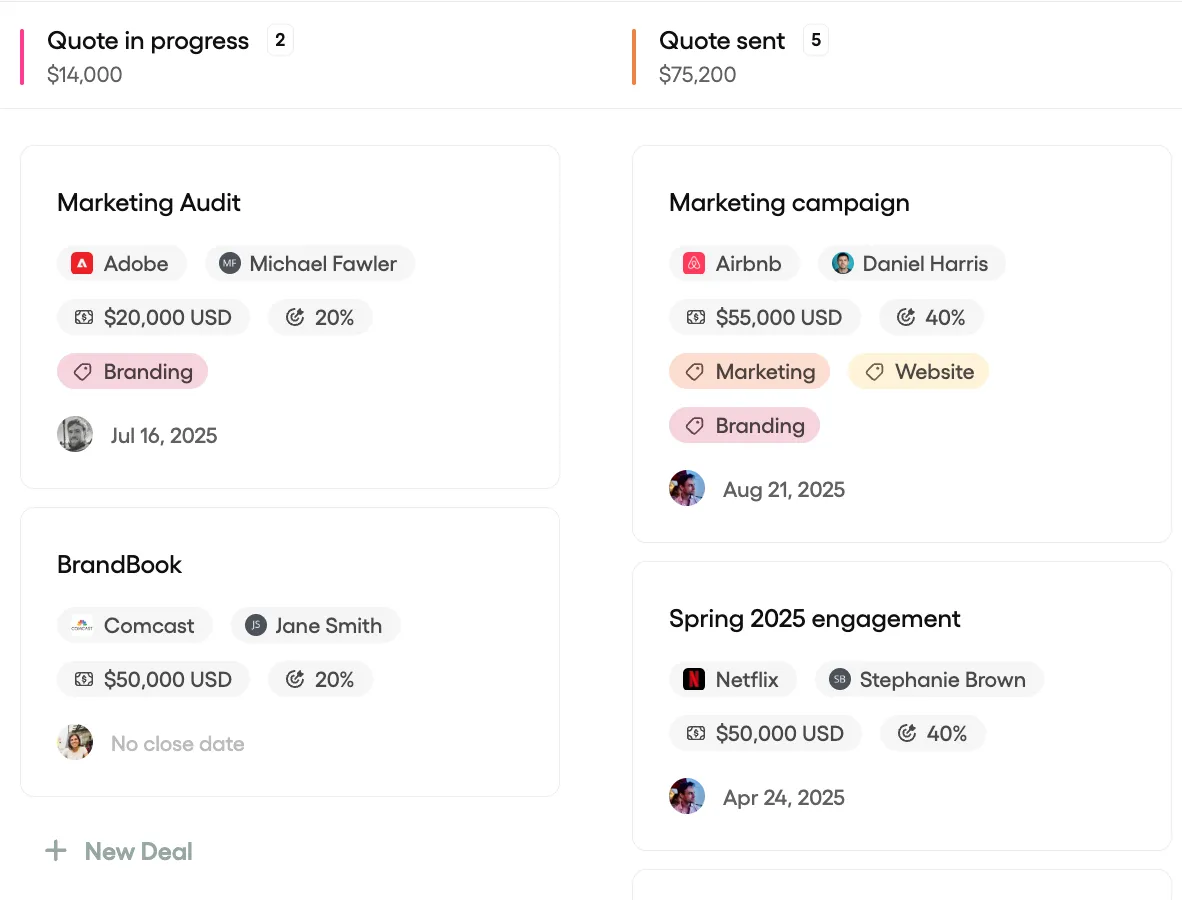1182x900 pixels.
Task: Select the Netflix company chip
Action: 733,679
